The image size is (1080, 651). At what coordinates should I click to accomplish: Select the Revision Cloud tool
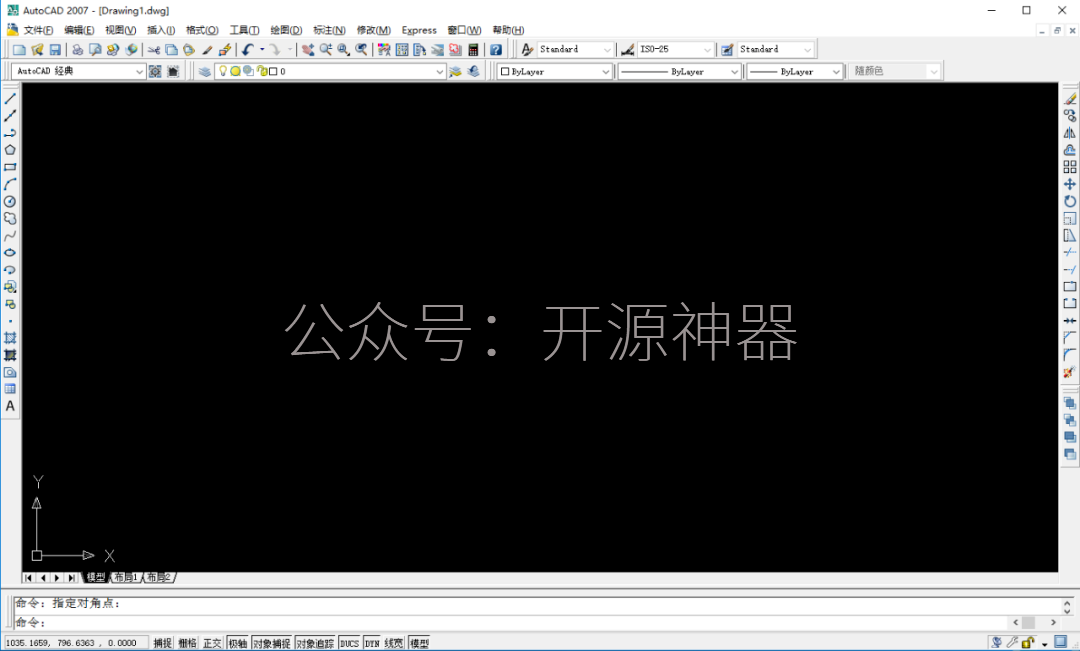[x=10, y=218]
